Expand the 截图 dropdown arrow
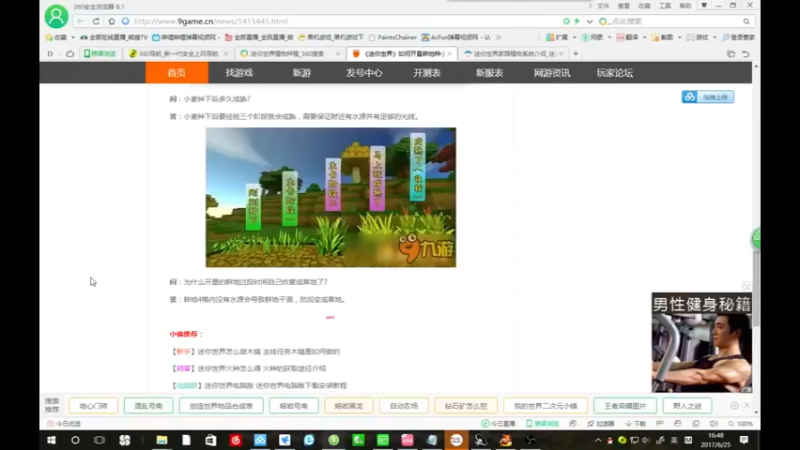The height and width of the screenshot is (450, 800). [680, 37]
